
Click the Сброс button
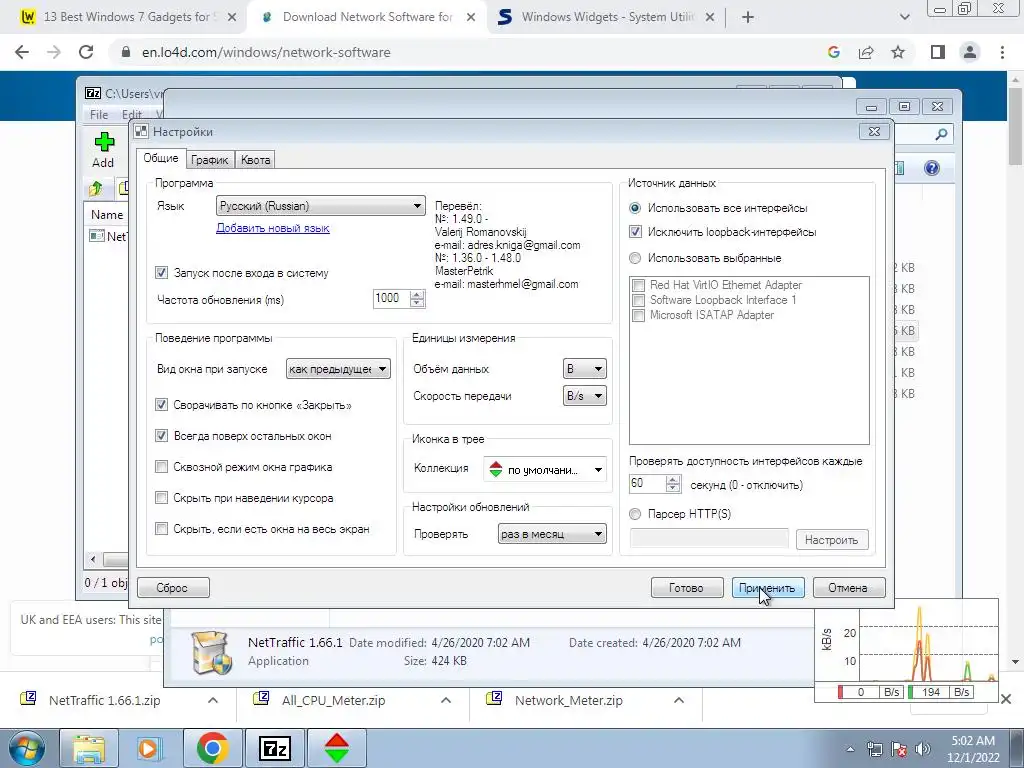point(173,588)
